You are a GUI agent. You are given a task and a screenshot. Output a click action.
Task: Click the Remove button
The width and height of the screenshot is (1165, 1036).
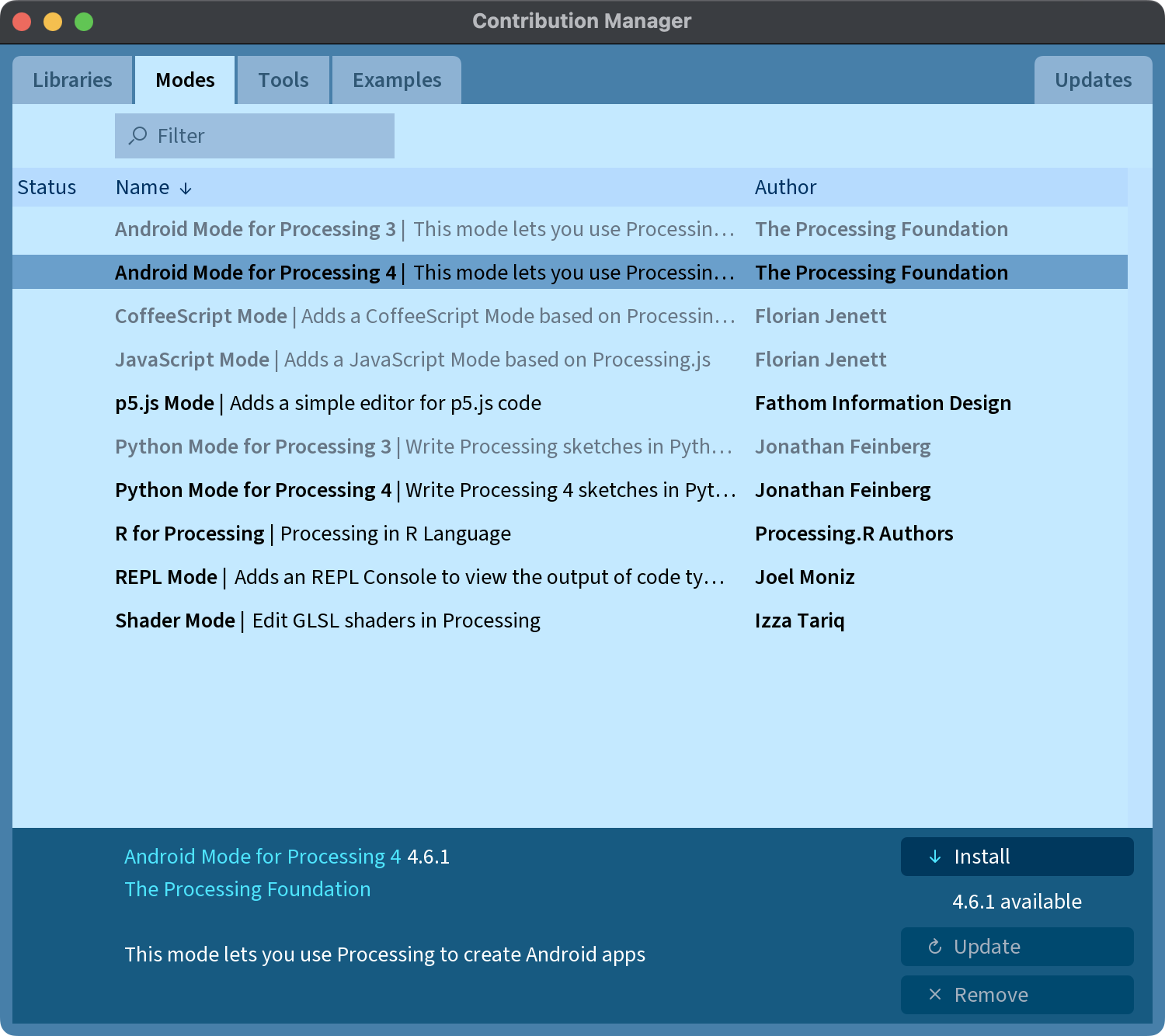tap(1017, 995)
